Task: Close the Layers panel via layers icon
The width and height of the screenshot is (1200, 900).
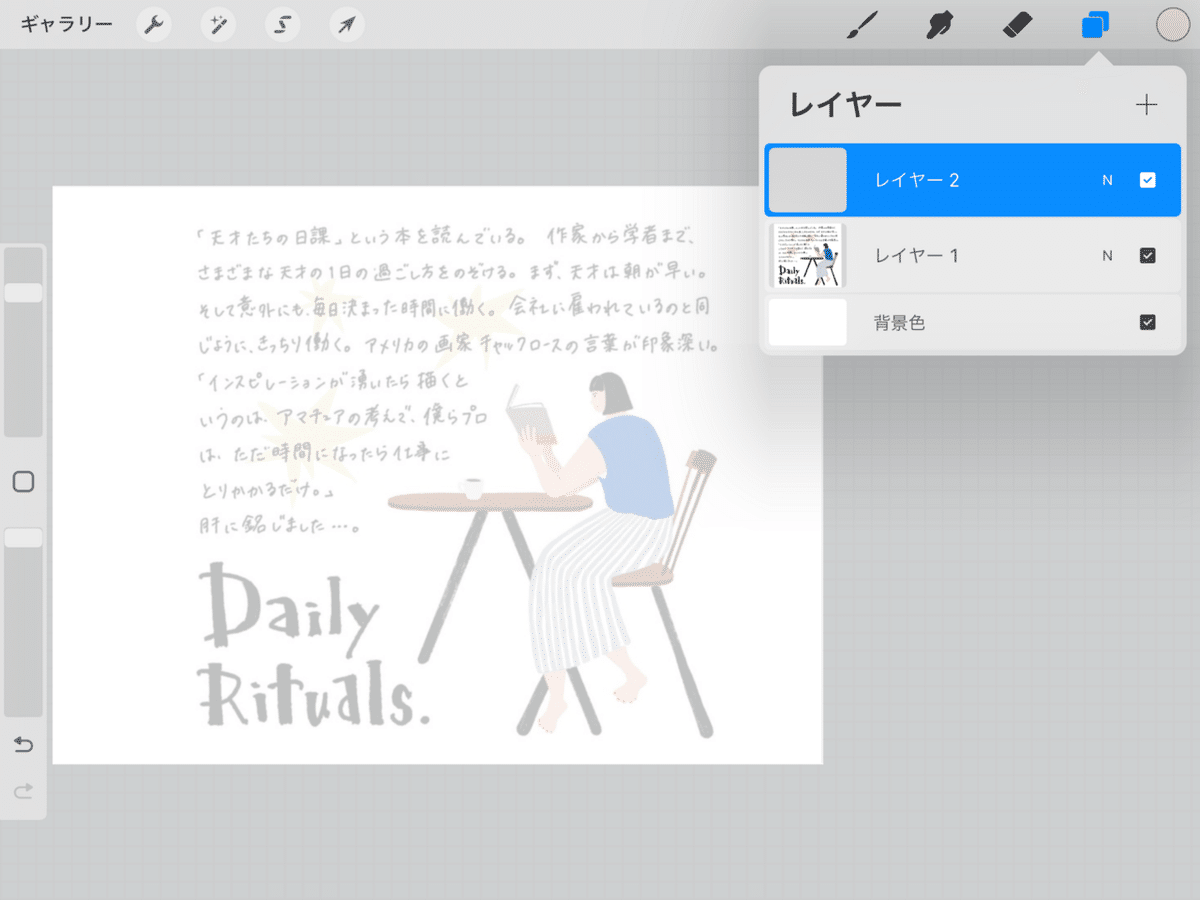Action: (1095, 25)
